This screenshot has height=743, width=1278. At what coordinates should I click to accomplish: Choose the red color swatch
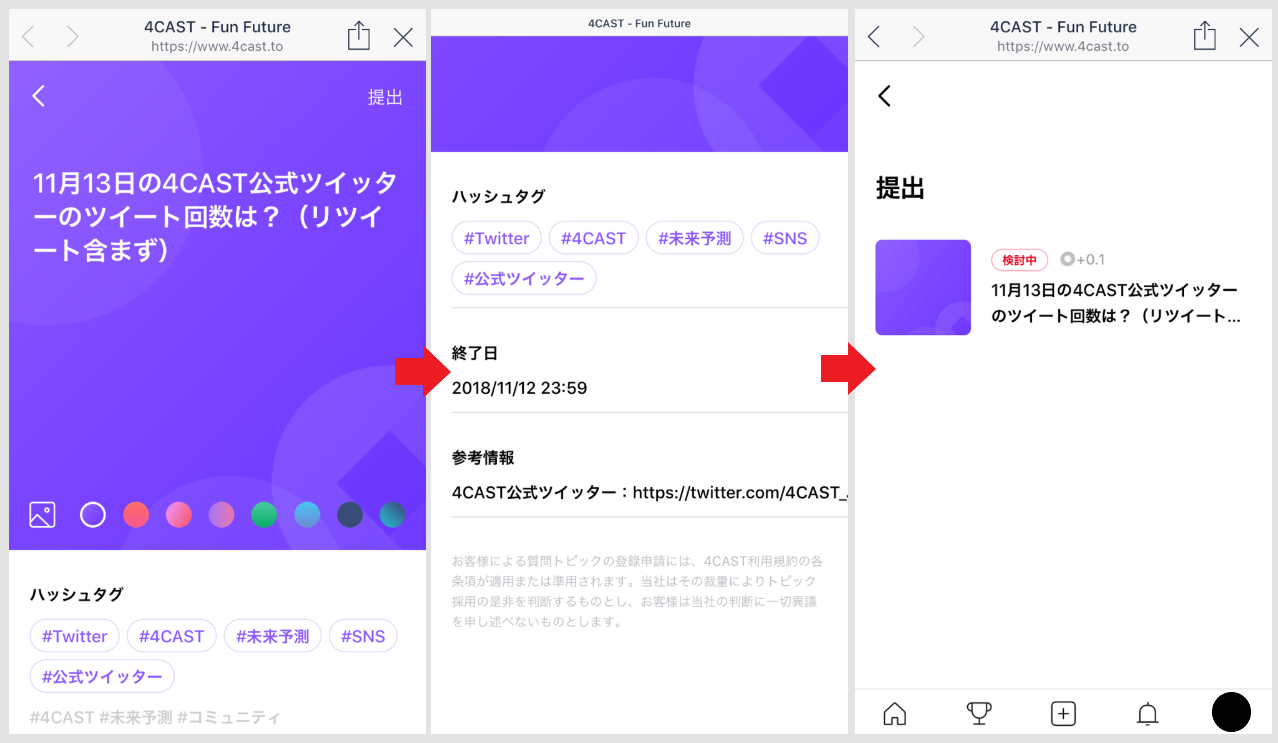(x=136, y=515)
